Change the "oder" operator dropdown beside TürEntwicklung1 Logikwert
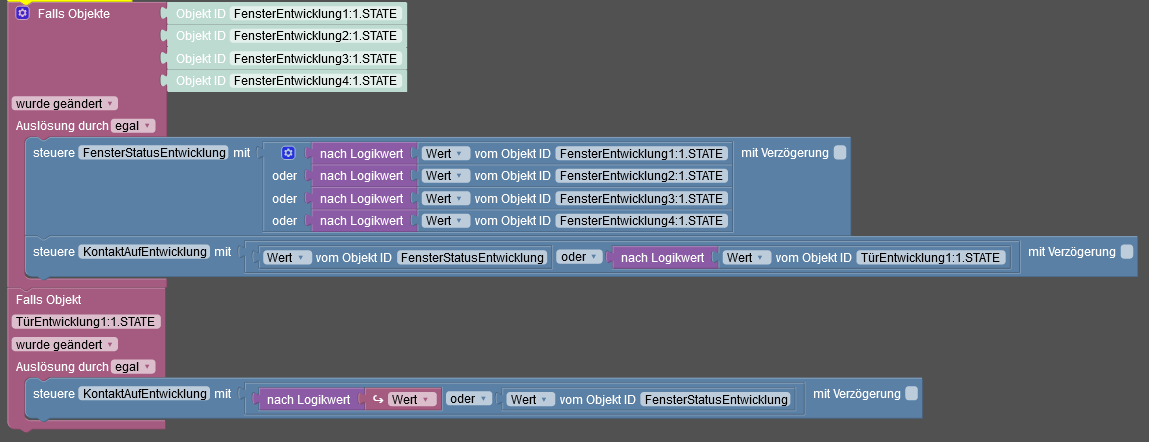This screenshot has height=442, width=1149. click(580, 257)
